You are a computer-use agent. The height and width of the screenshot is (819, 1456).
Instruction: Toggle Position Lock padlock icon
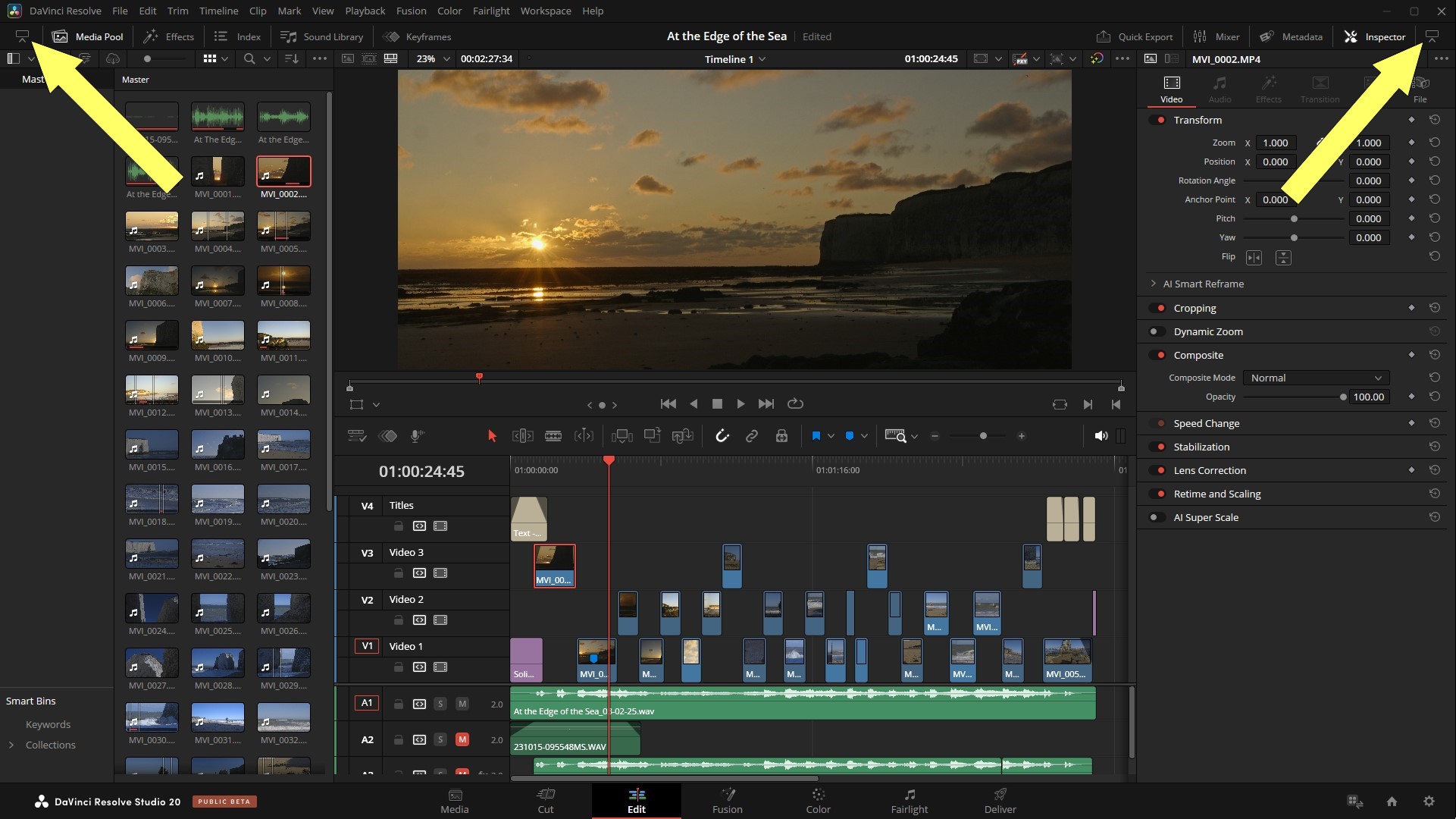pos(781,436)
